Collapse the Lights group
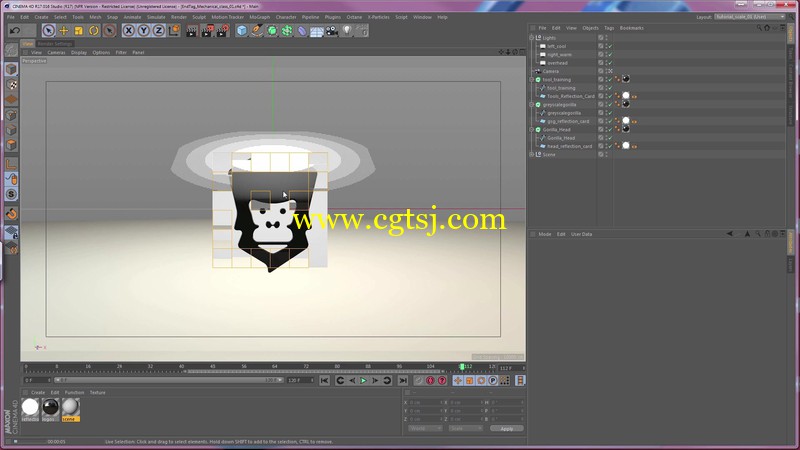The width and height of the screenshot is (800, 450). (x=532, y=38)
